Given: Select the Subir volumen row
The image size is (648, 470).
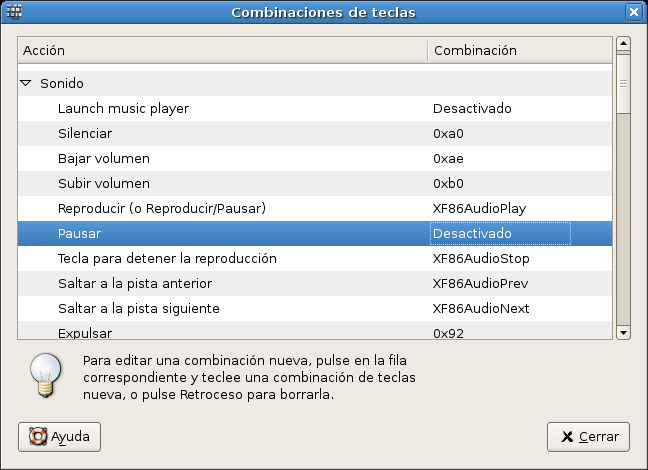Looking at the screenshot, I should point(104,183).
